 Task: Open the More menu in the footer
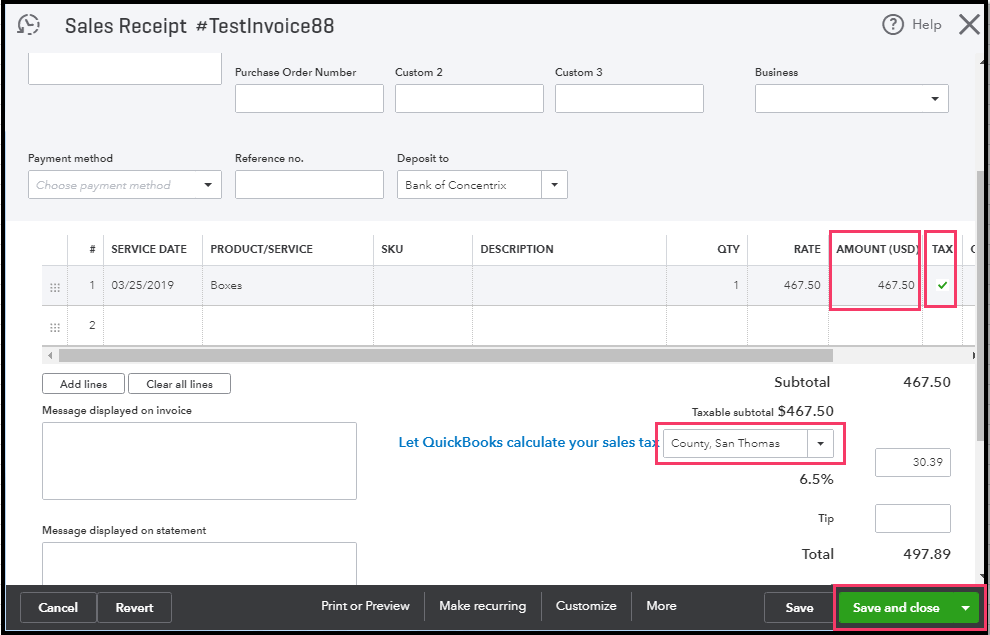(x=661, y=606)
